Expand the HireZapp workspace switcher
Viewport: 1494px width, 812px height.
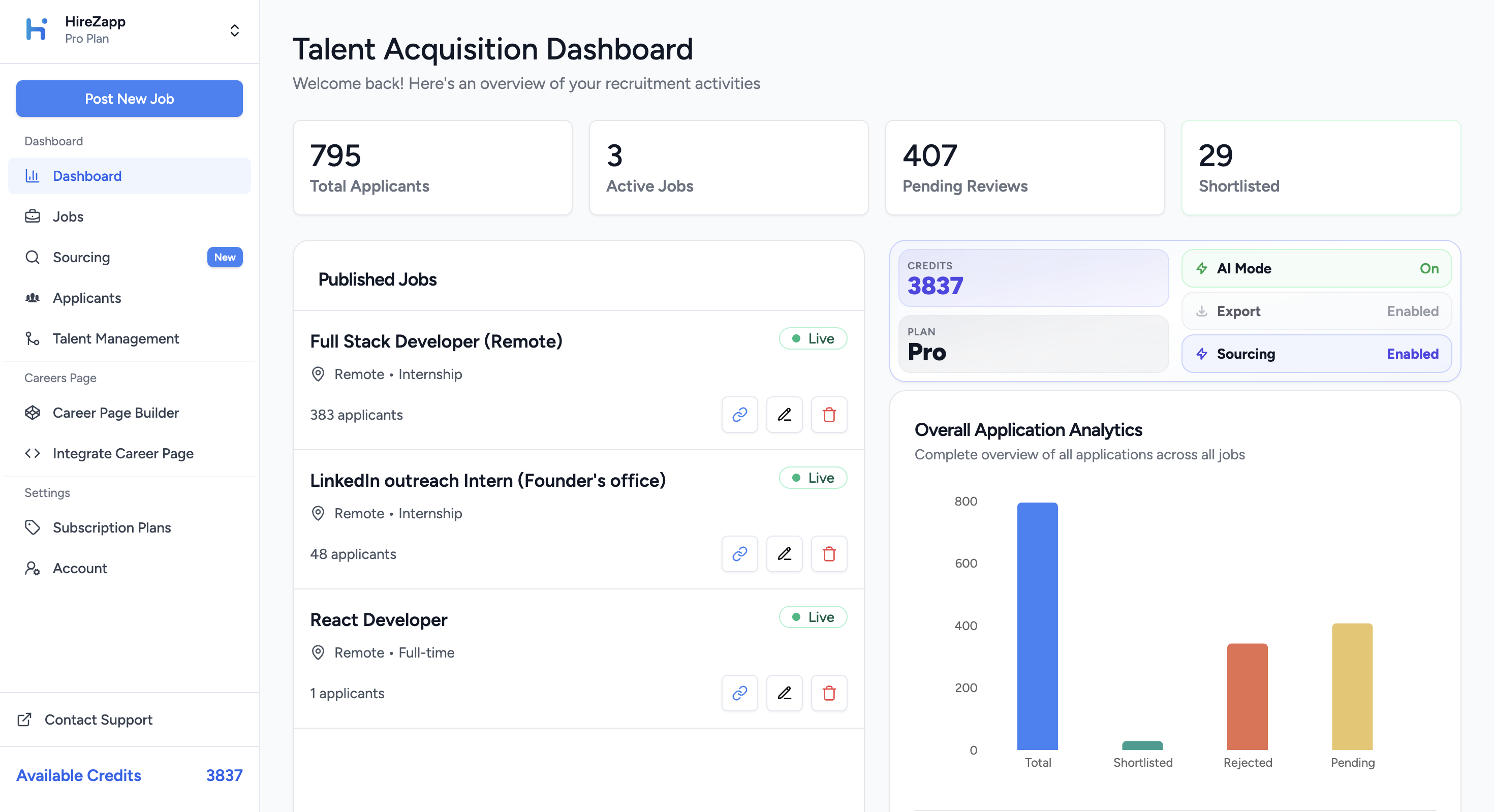[234, 30]
